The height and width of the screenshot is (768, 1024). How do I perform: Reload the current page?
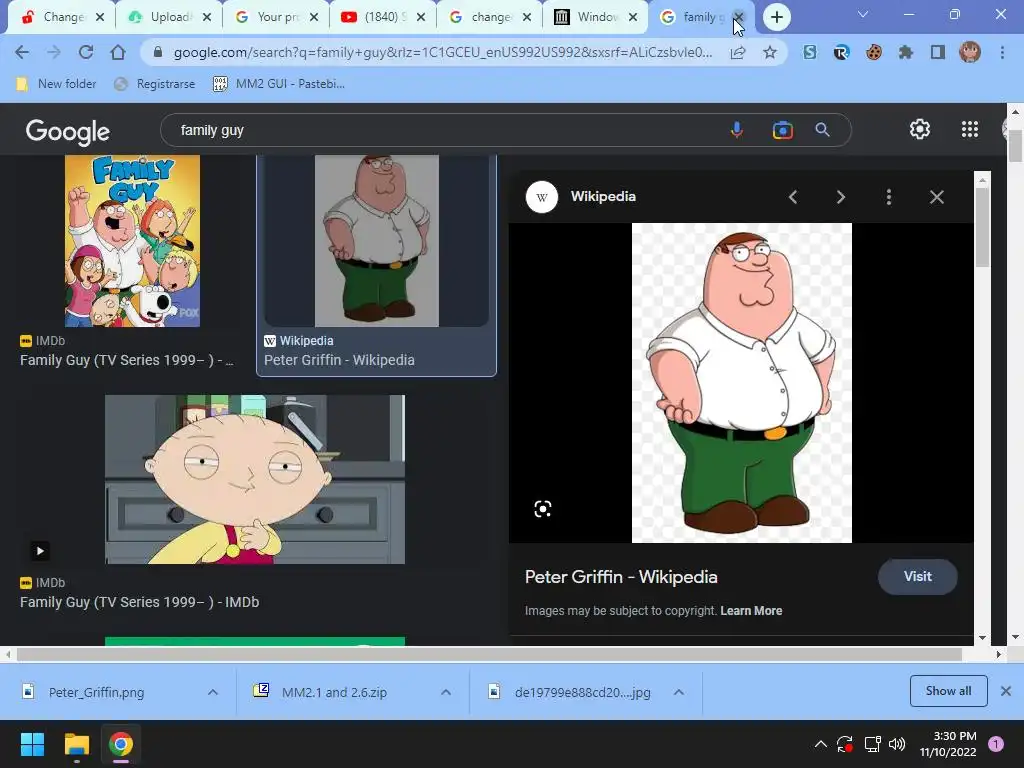[86, 52]
